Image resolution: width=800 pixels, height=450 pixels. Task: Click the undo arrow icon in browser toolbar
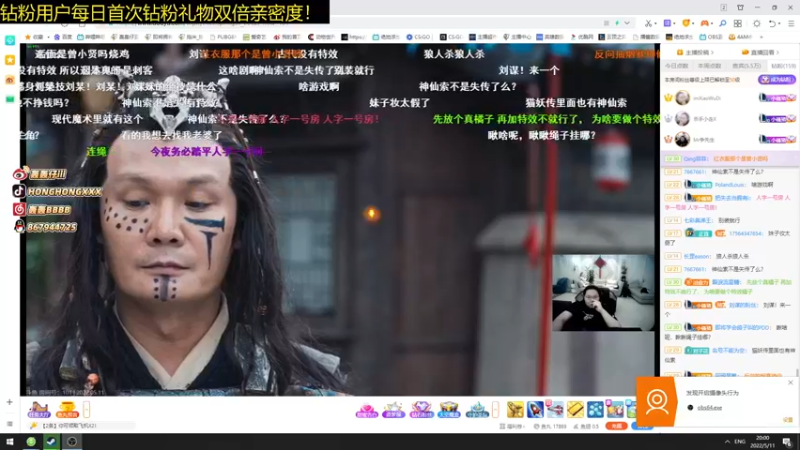point(772,23)
